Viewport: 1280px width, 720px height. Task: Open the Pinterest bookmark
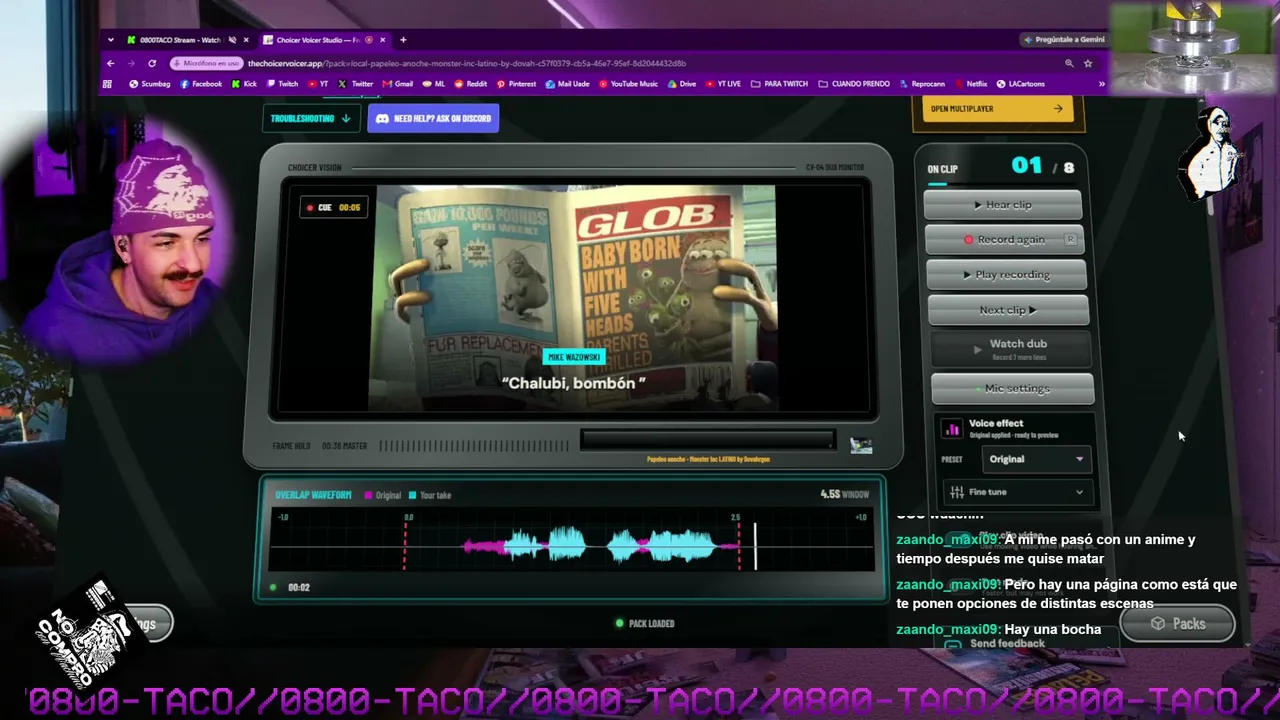point(516,84)
